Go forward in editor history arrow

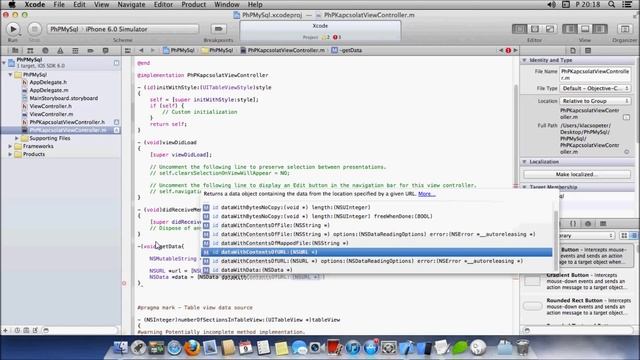[152, 51]
